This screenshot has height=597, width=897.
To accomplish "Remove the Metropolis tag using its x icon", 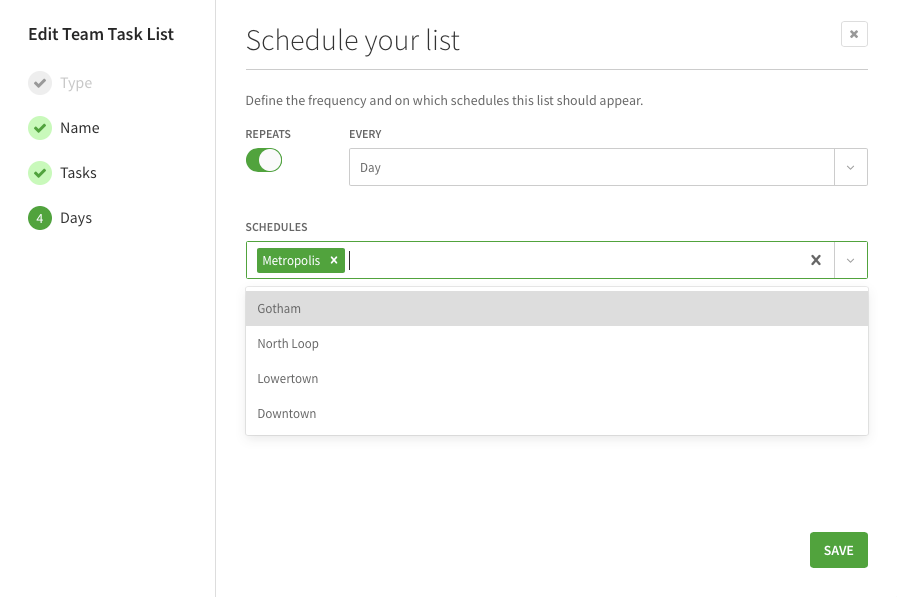I will click(333, 260).
